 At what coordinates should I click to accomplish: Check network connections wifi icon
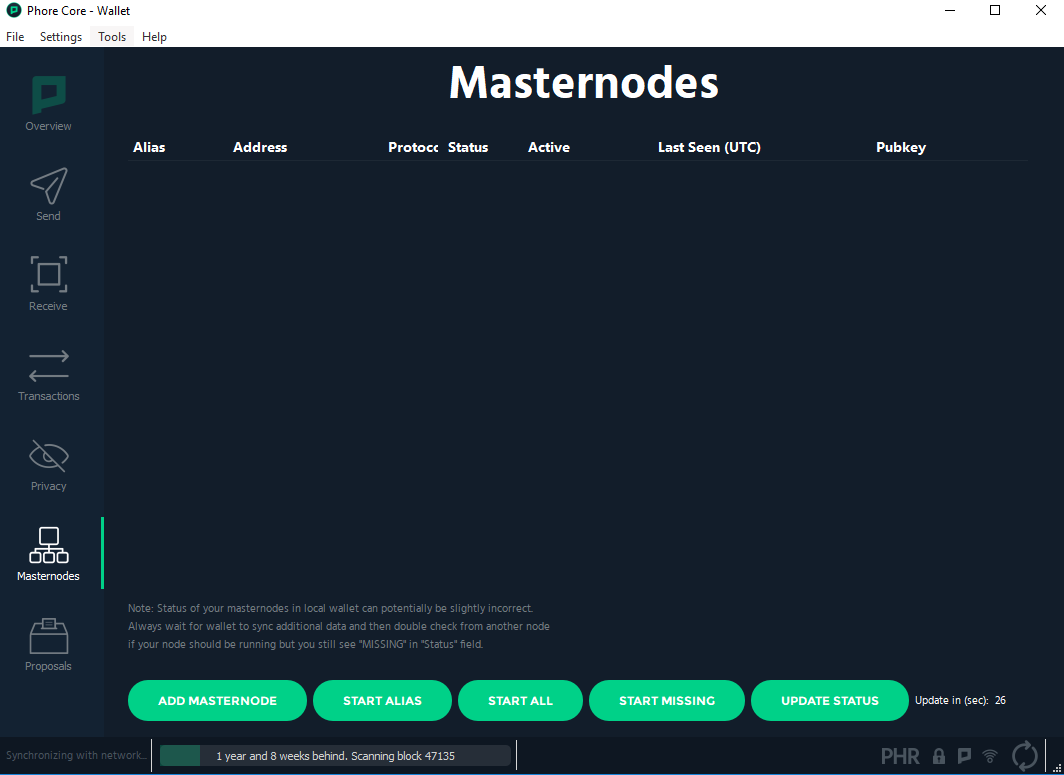point(990,755)
